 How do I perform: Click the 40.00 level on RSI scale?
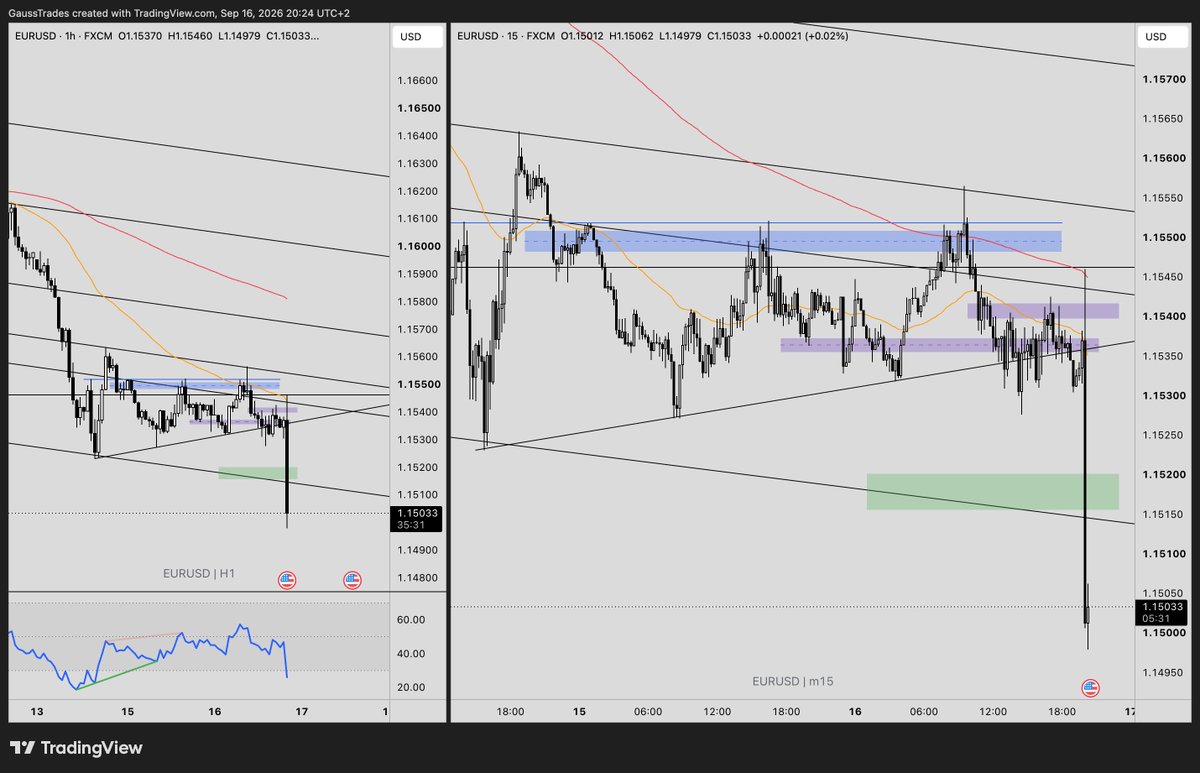click(412, 654)
